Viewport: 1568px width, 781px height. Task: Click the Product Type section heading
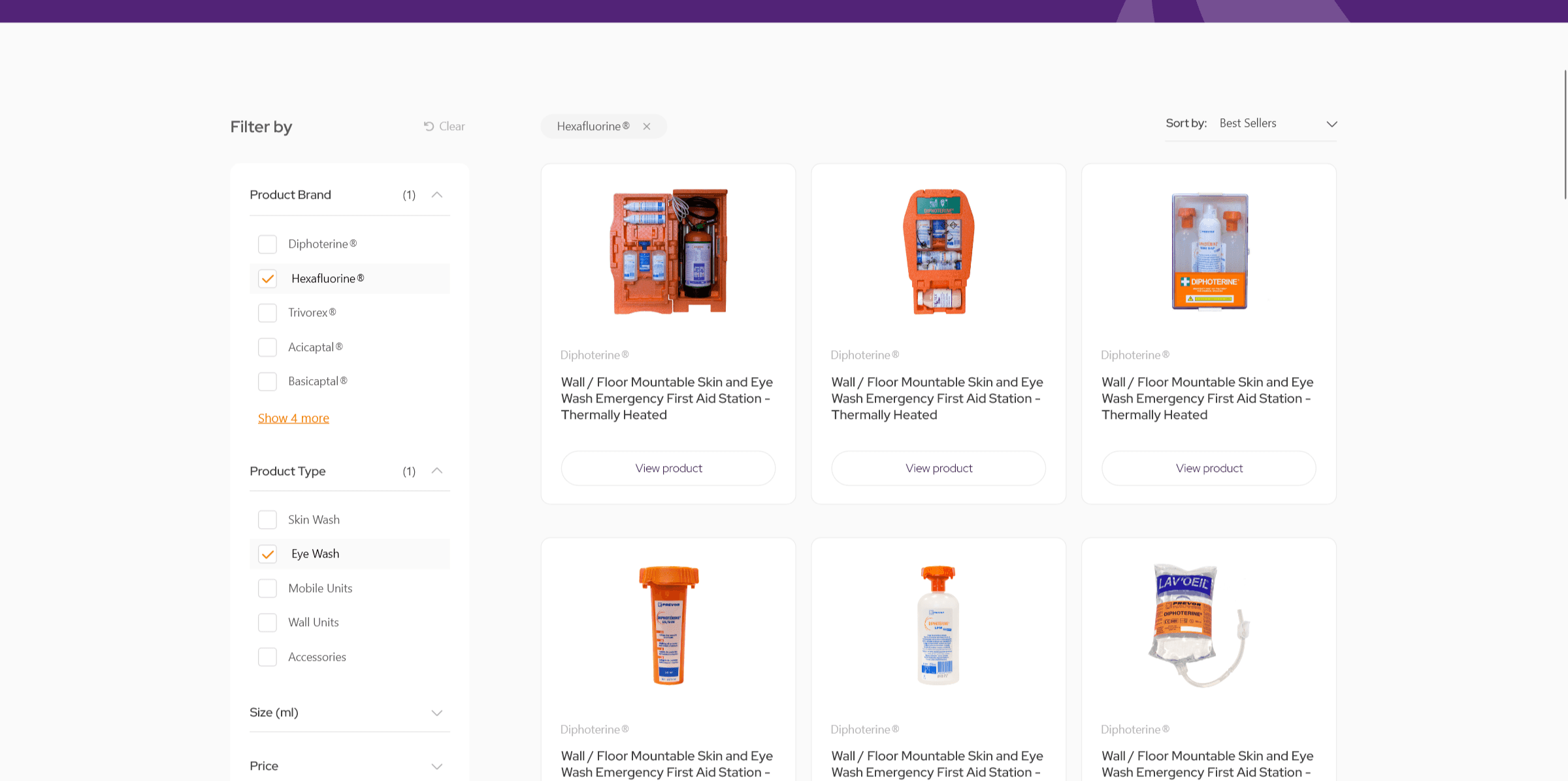point(287,471)
